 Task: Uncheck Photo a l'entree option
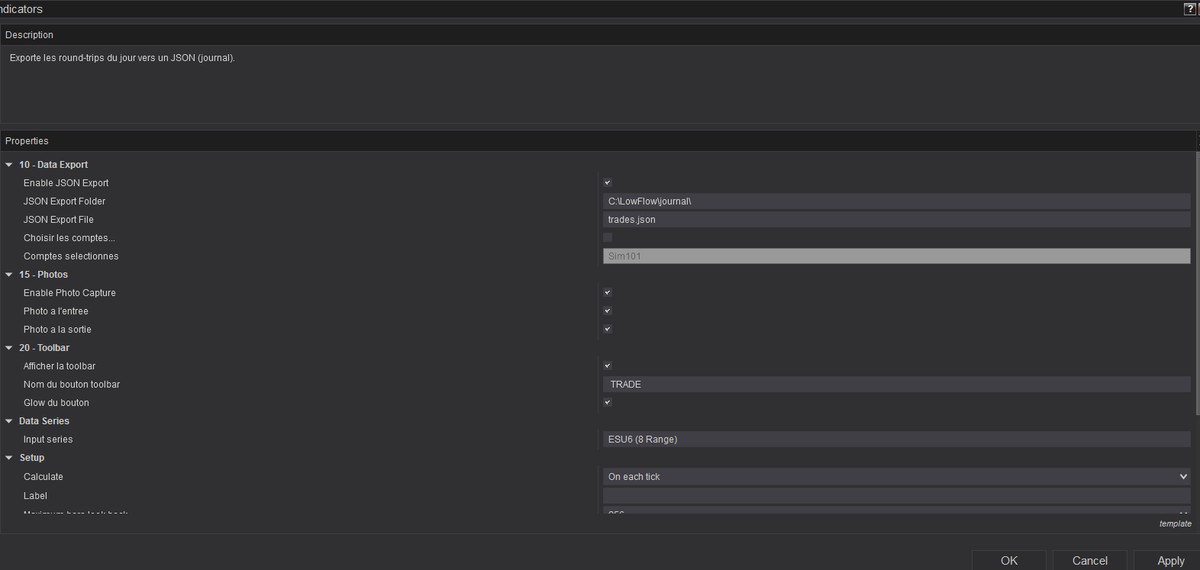coord(607,311)
